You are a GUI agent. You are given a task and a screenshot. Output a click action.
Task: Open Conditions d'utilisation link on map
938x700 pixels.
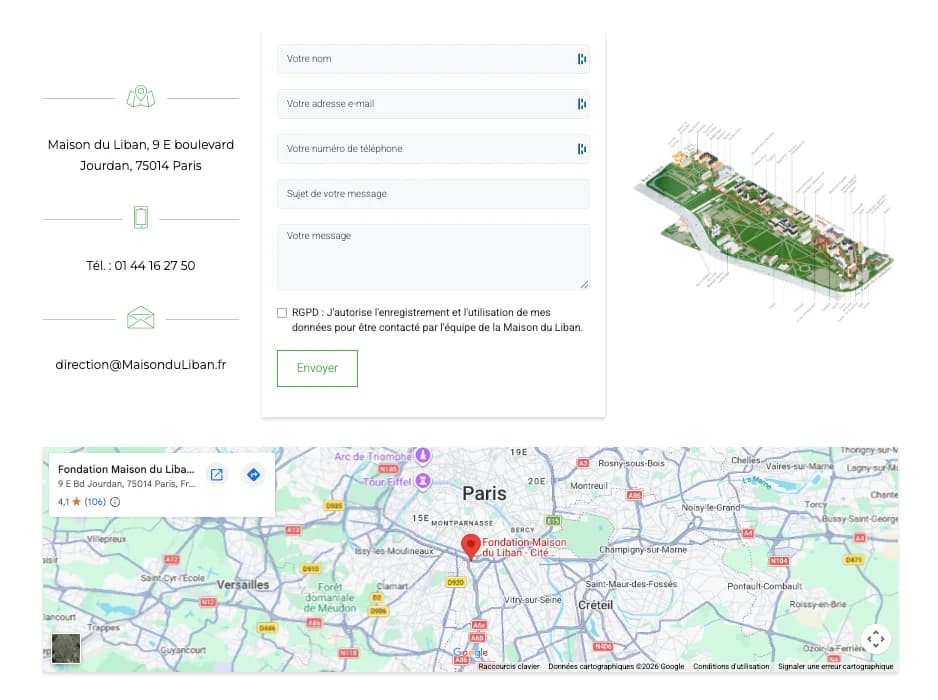point(731,666)
